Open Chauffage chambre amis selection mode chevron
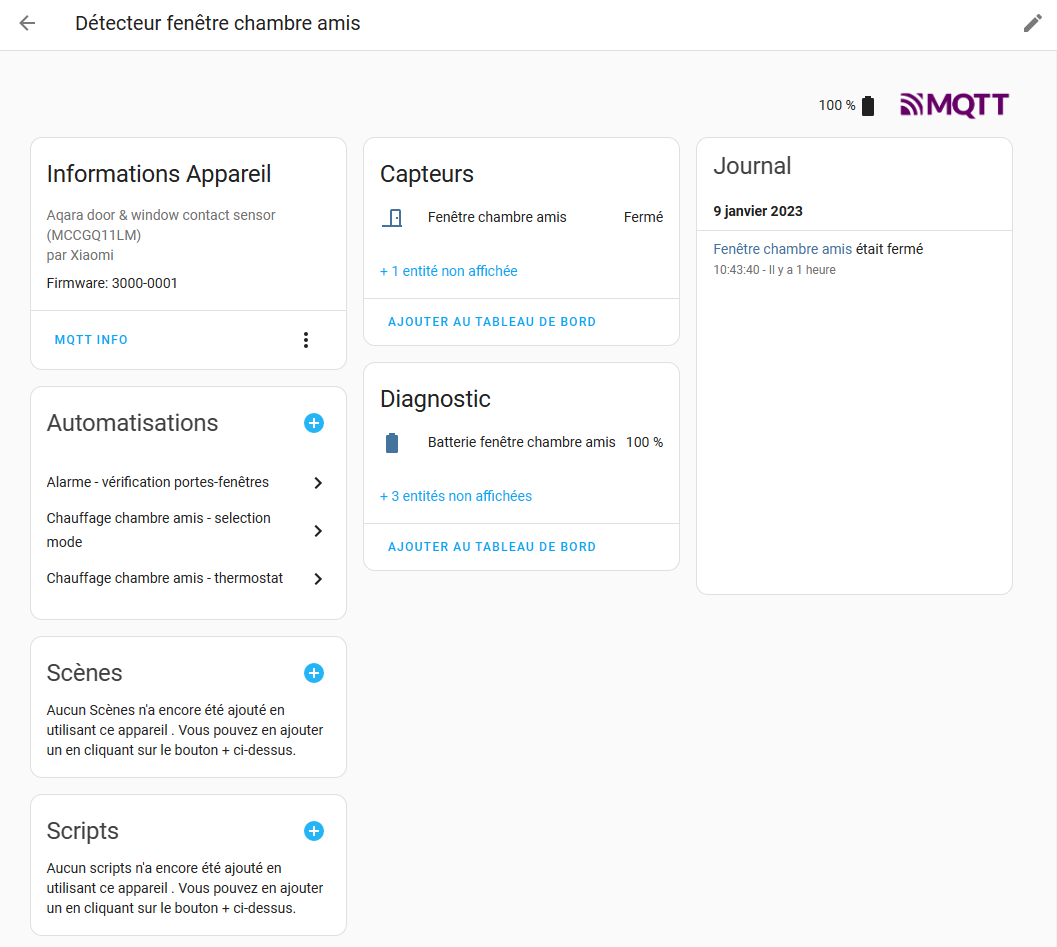1057x947 pixels. [318, 531]
